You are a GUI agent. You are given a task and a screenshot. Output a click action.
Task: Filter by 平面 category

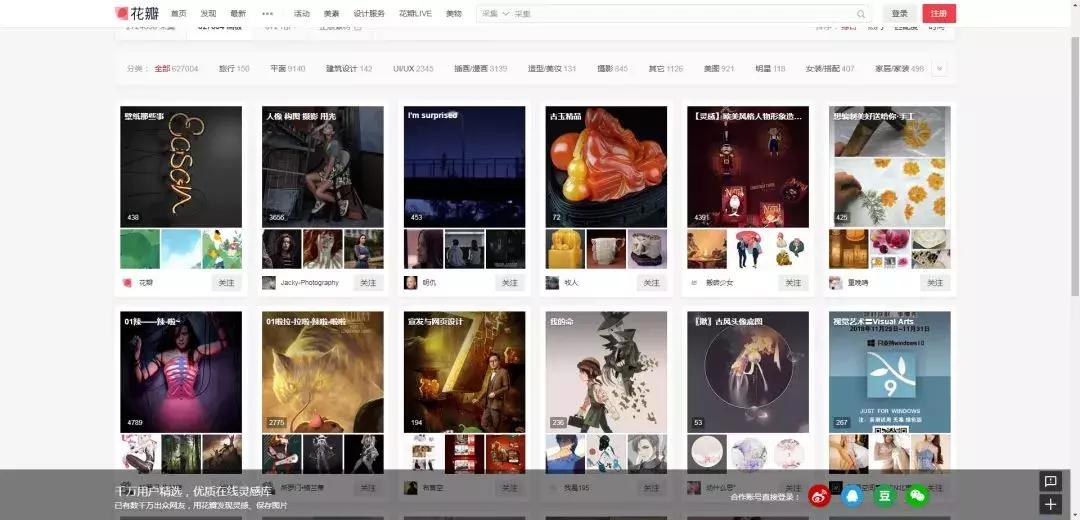pos(288,69)
